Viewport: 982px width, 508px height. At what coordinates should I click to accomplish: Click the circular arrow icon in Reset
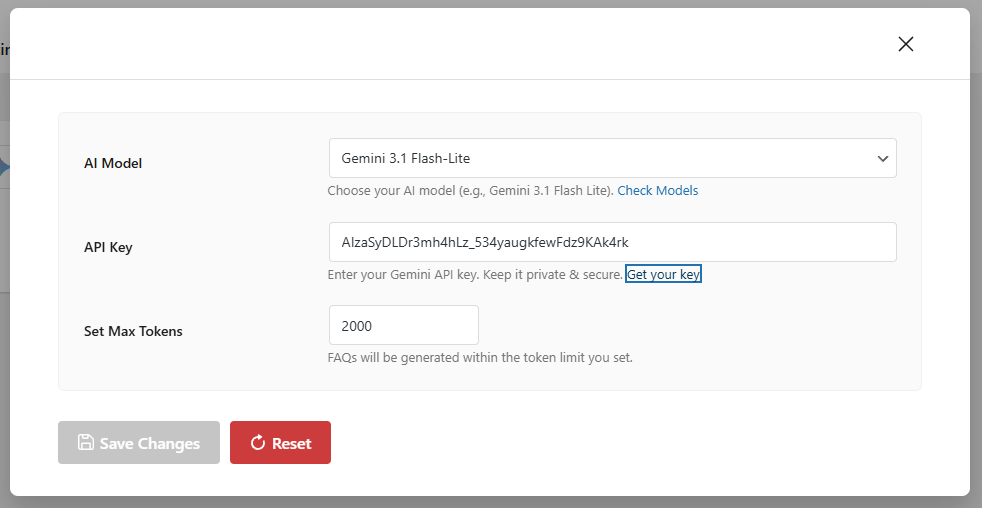(x=257, y=443)
